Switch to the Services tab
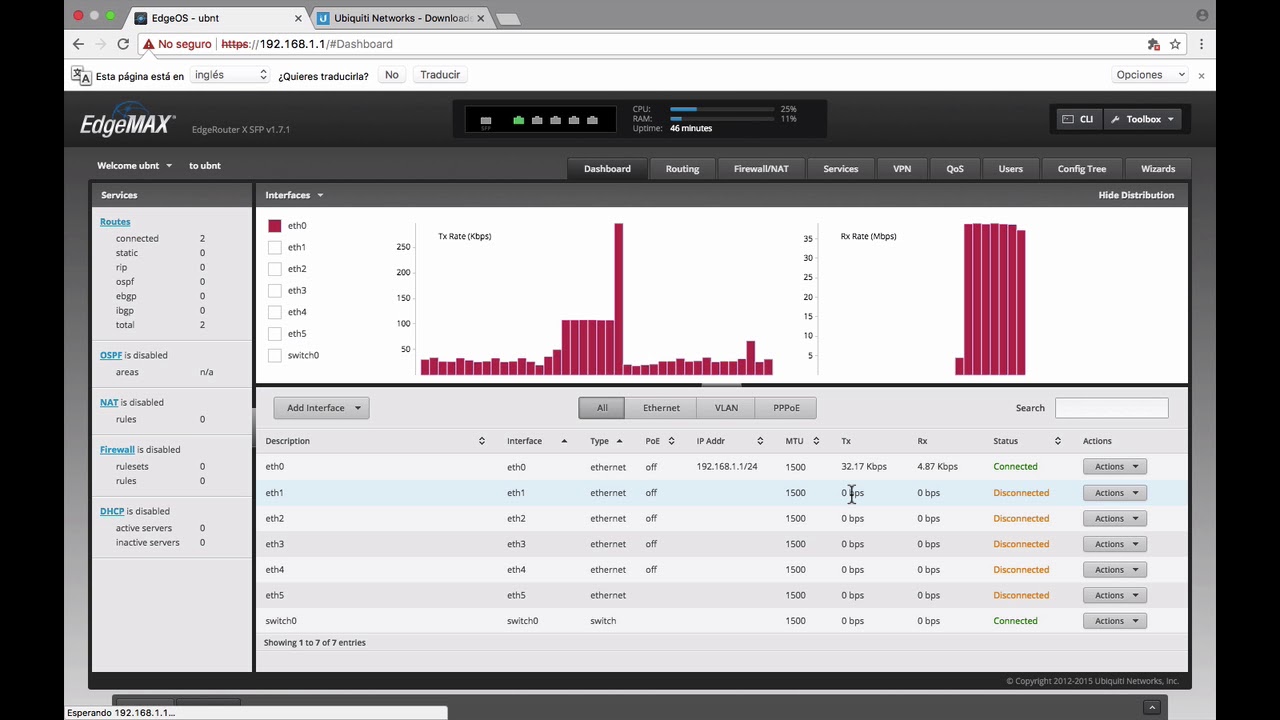This screenshot has width=1280, height=720. point(840,169)
